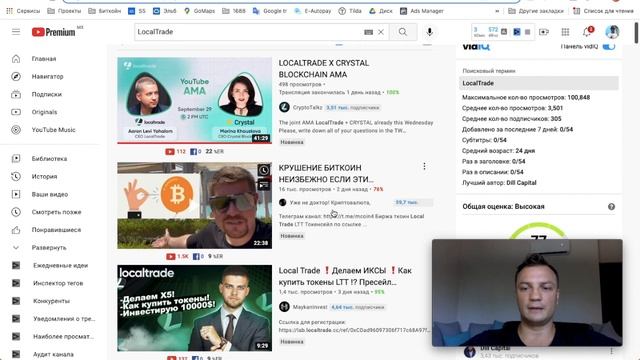Open the Ads Manager bookmark
The image size is (640, 360).
tap(422, 11)
